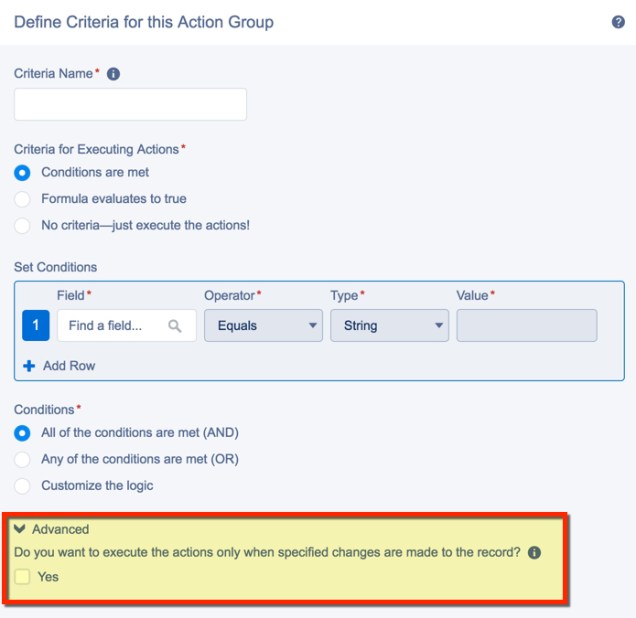Choose Customize the logic option
This screenshot has width=636, height=618.
point(23,485)
